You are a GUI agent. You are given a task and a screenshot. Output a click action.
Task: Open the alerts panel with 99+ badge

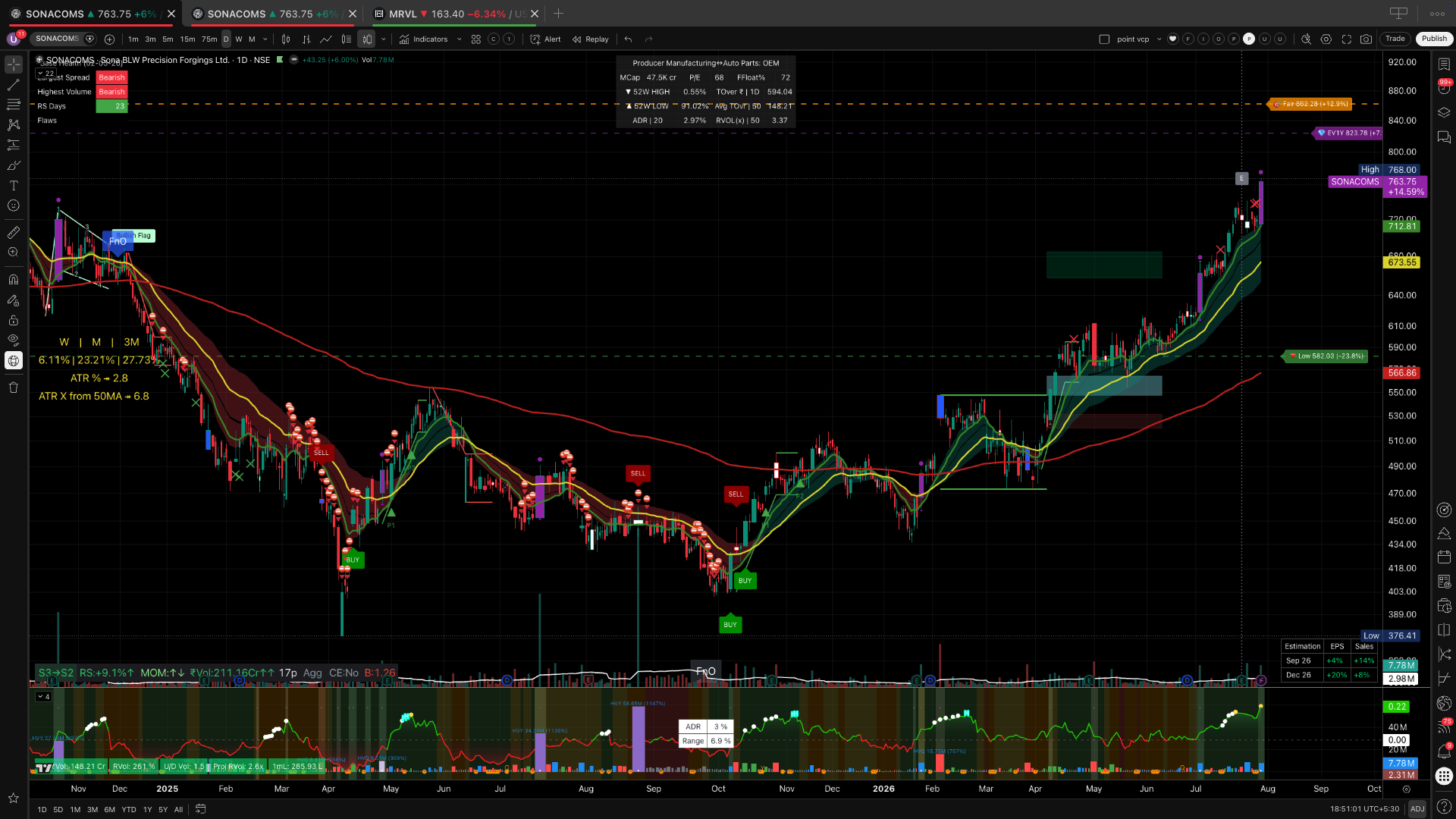tap(1444, 88)
